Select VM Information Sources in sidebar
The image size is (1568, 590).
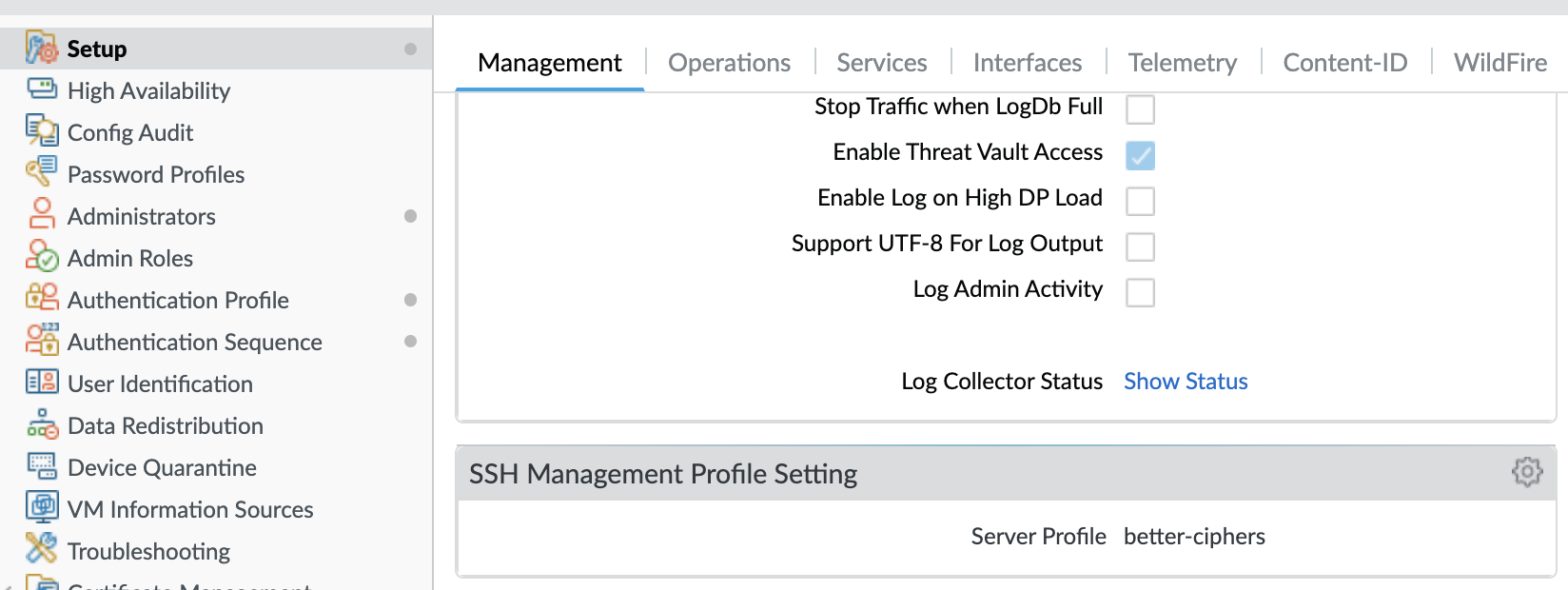190,509
